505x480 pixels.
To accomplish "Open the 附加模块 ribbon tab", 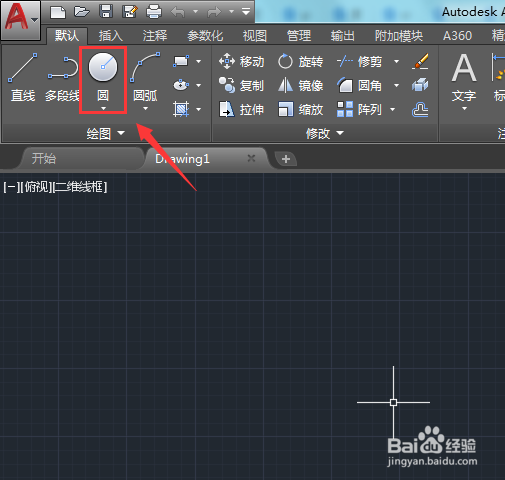I will [x=399, y=36].
